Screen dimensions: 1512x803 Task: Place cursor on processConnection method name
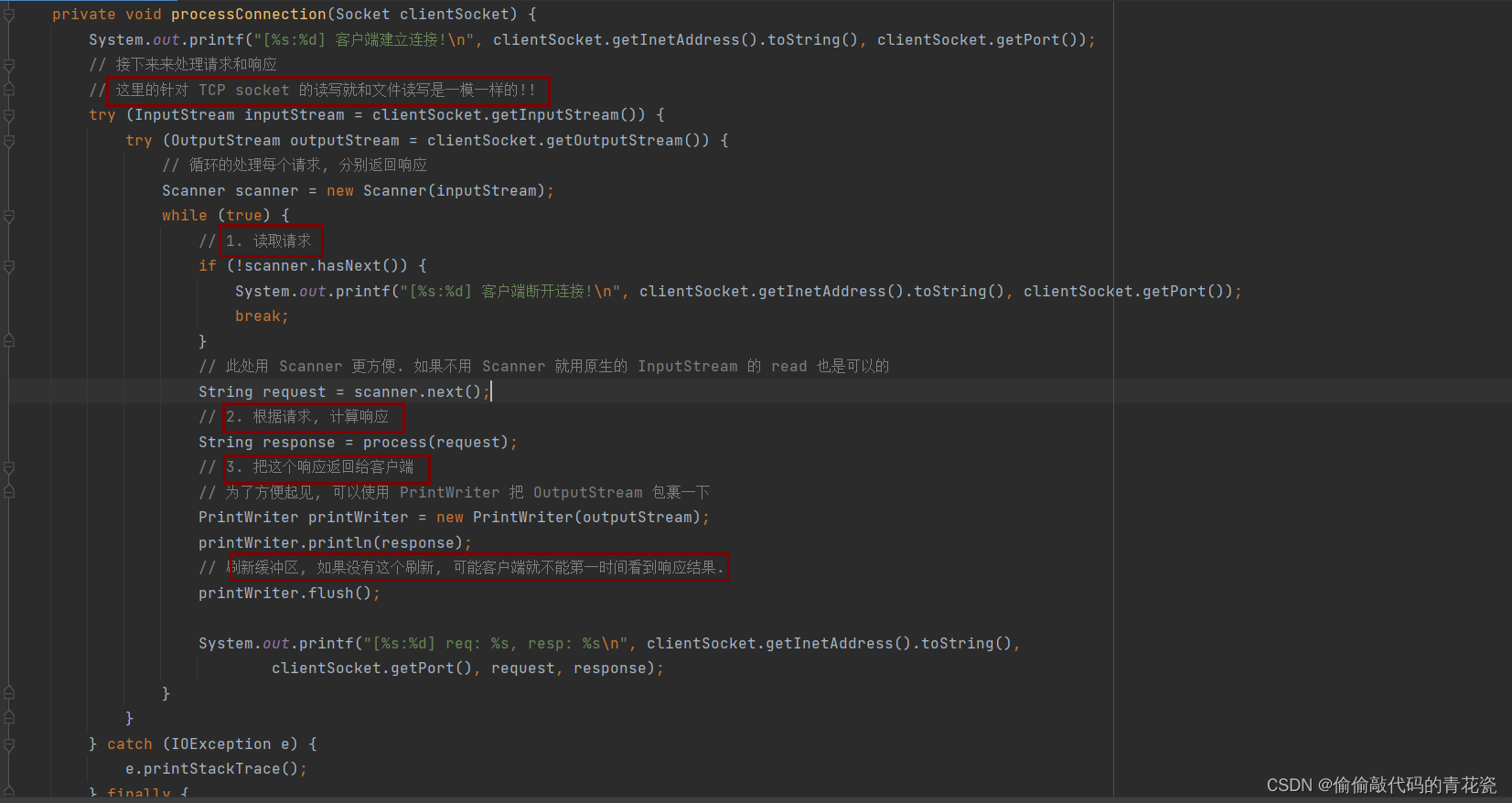click(249, 15)
